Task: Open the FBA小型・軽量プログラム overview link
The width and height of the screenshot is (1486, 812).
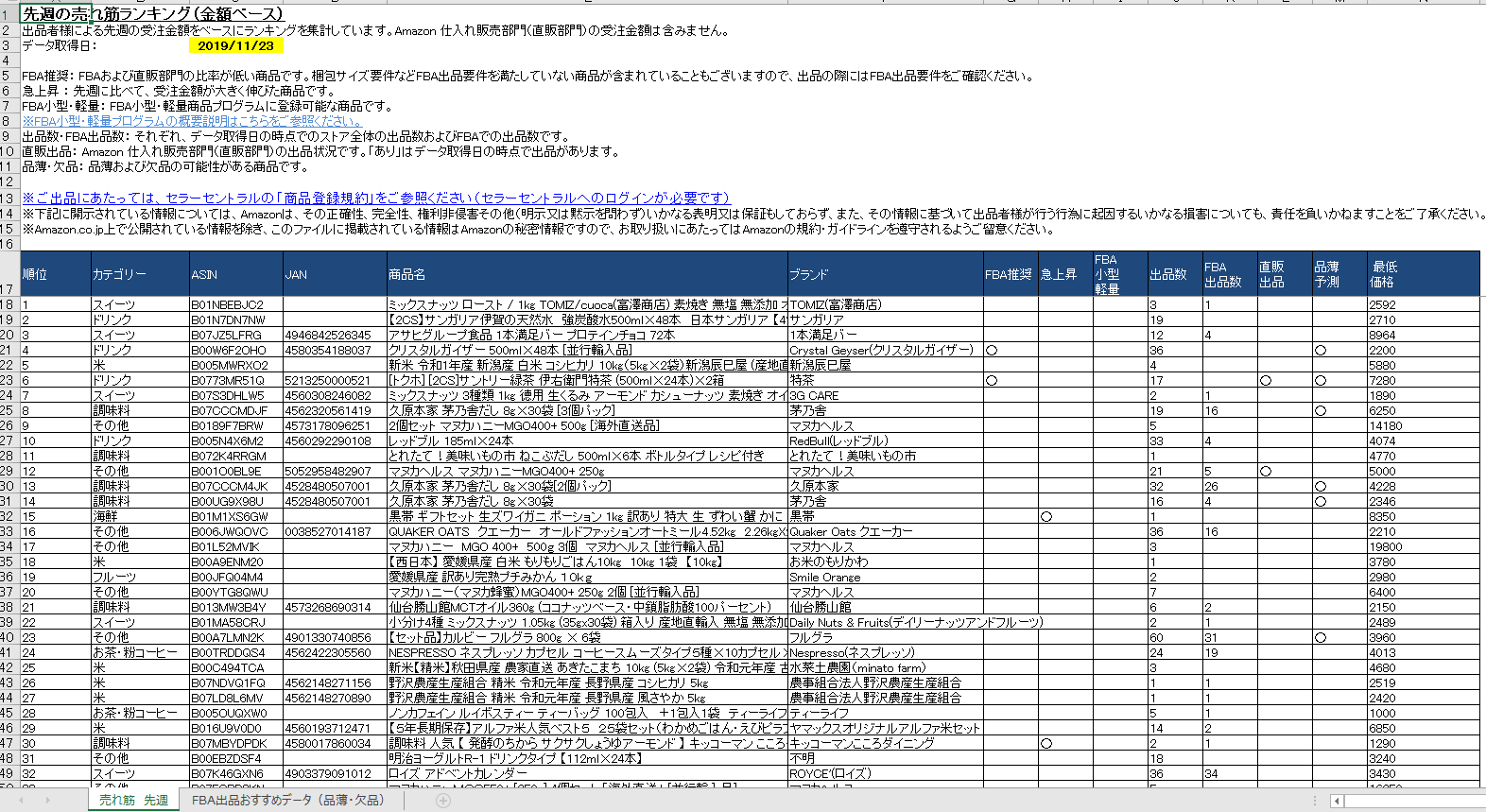Action: click(191, 121)
